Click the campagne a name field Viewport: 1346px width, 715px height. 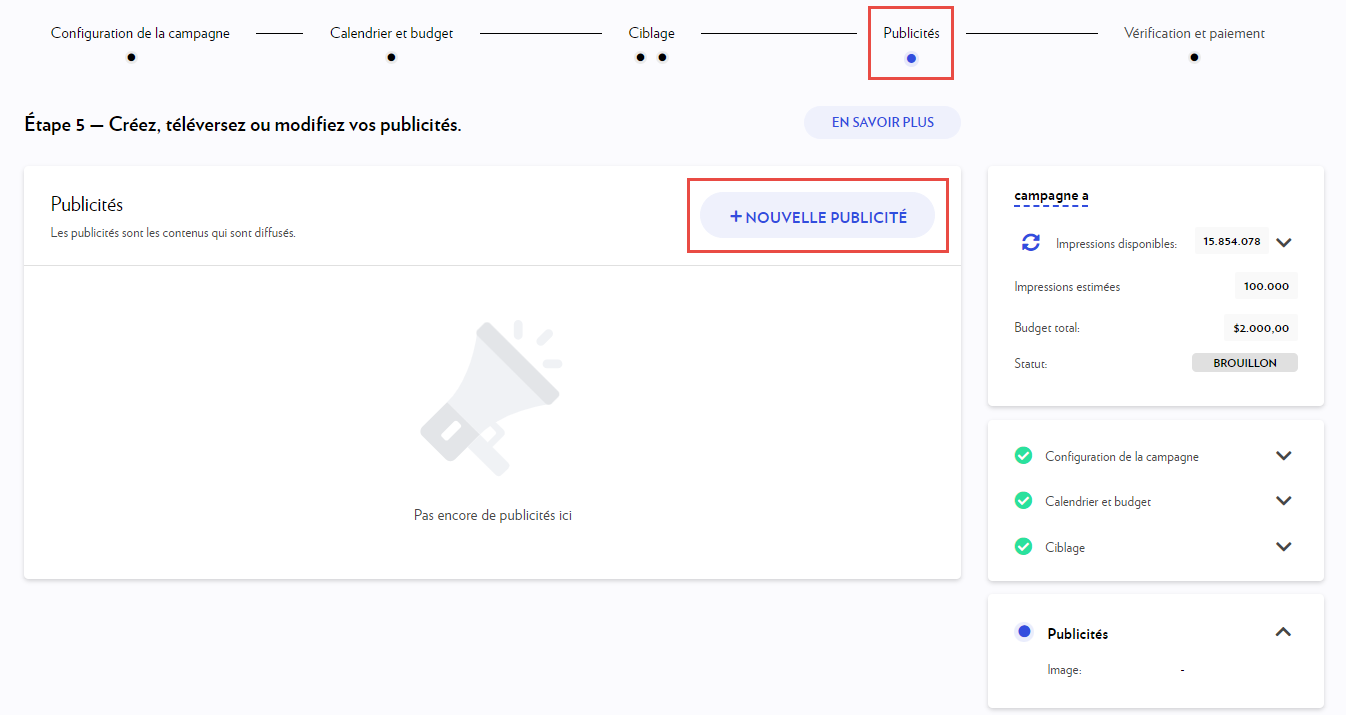1051,196
